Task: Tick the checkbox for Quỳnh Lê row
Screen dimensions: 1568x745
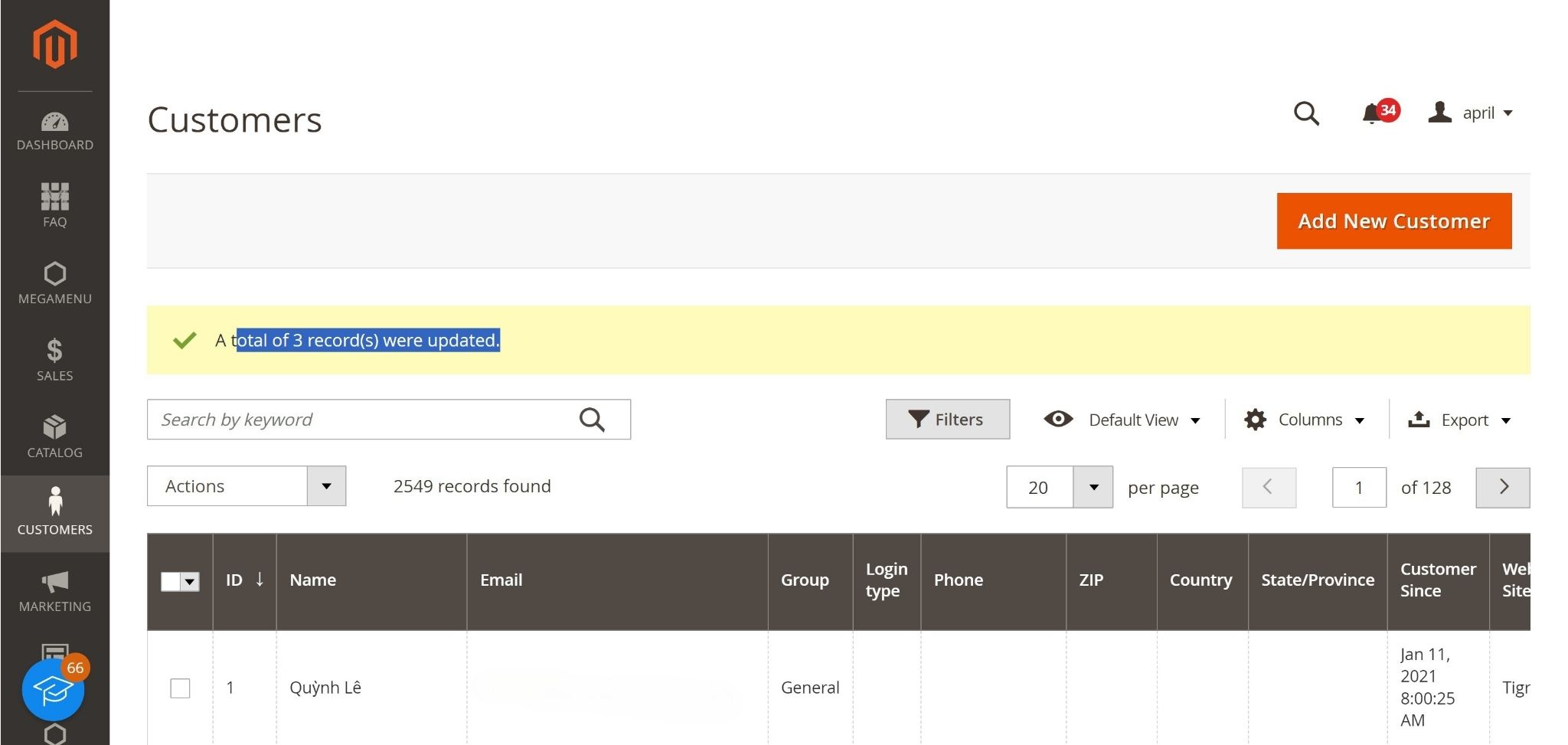Action: tap(180, 688)
